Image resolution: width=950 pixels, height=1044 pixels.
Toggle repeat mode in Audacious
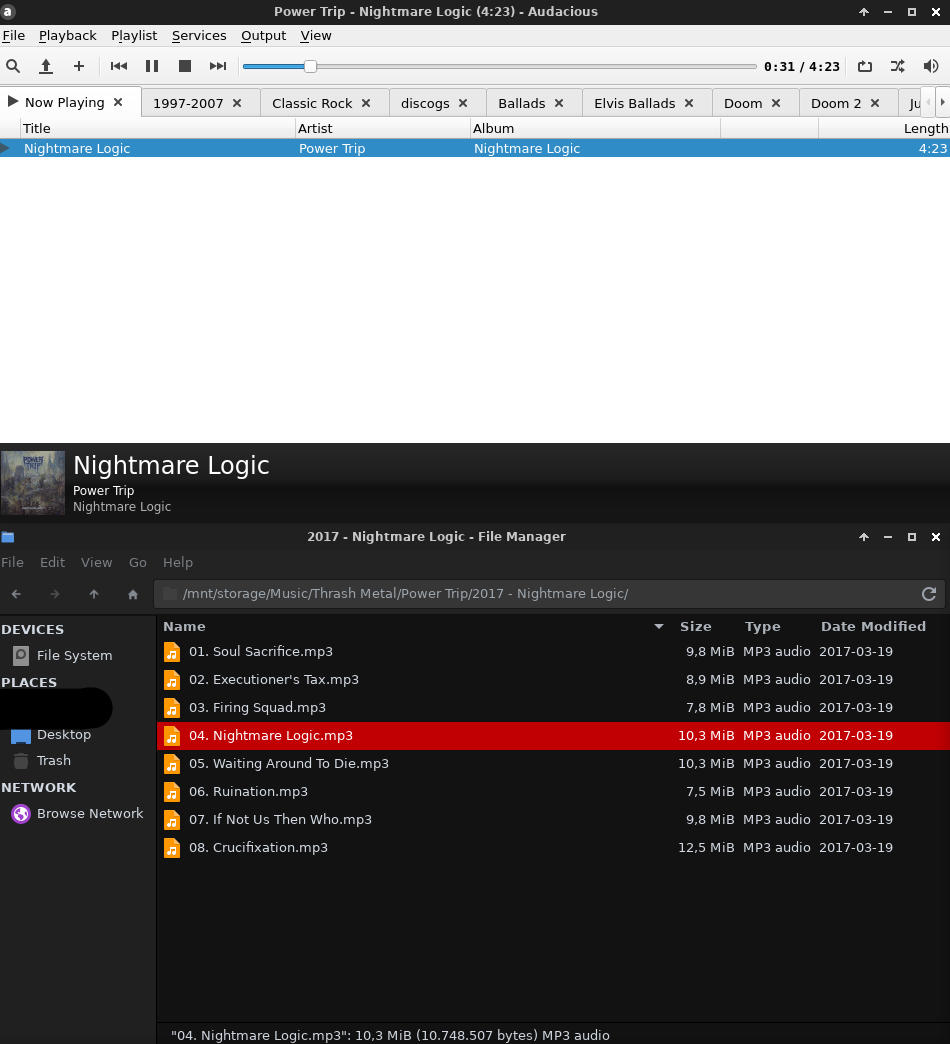pos(865,66)
